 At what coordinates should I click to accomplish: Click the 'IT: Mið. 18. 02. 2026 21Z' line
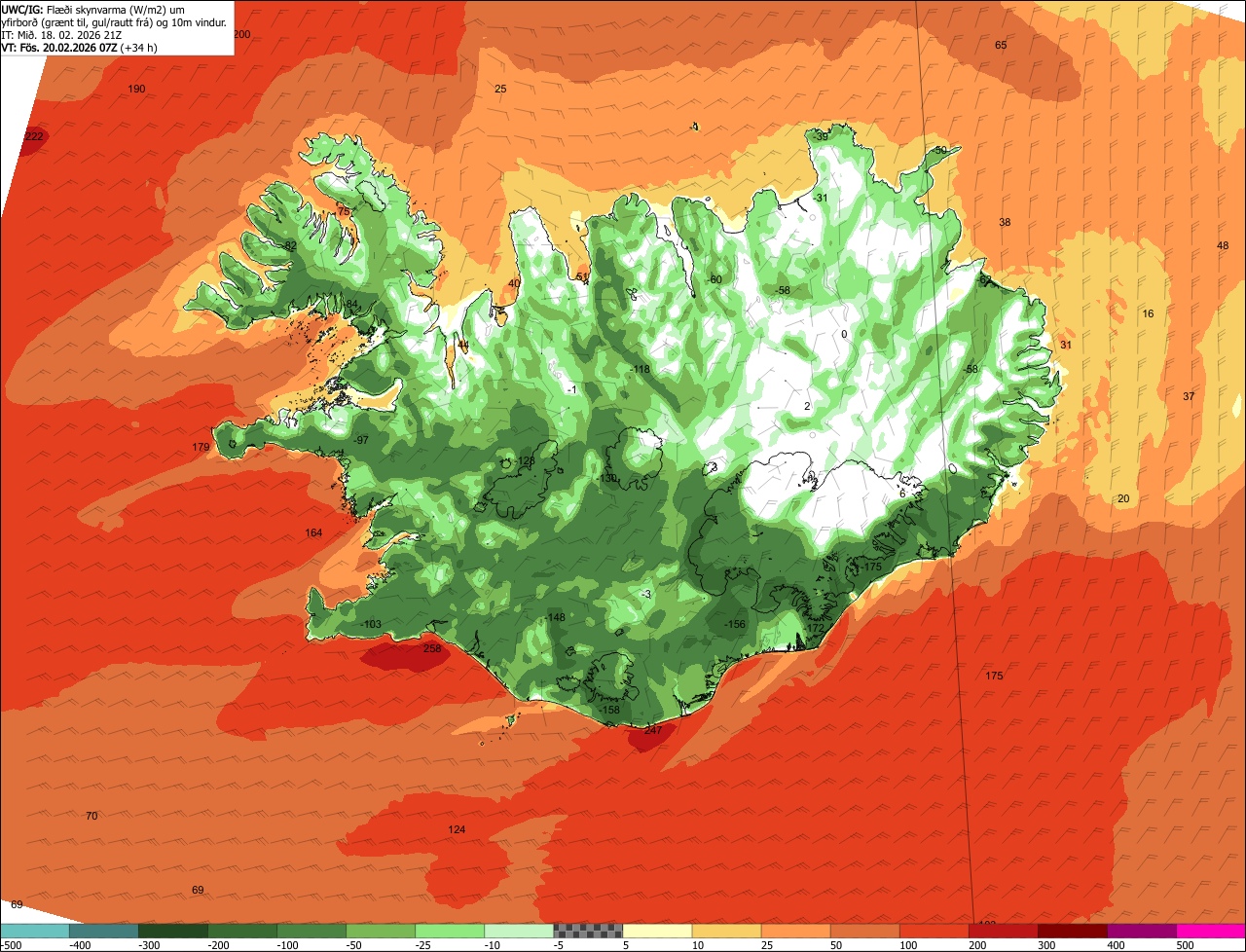click(62, 34)
